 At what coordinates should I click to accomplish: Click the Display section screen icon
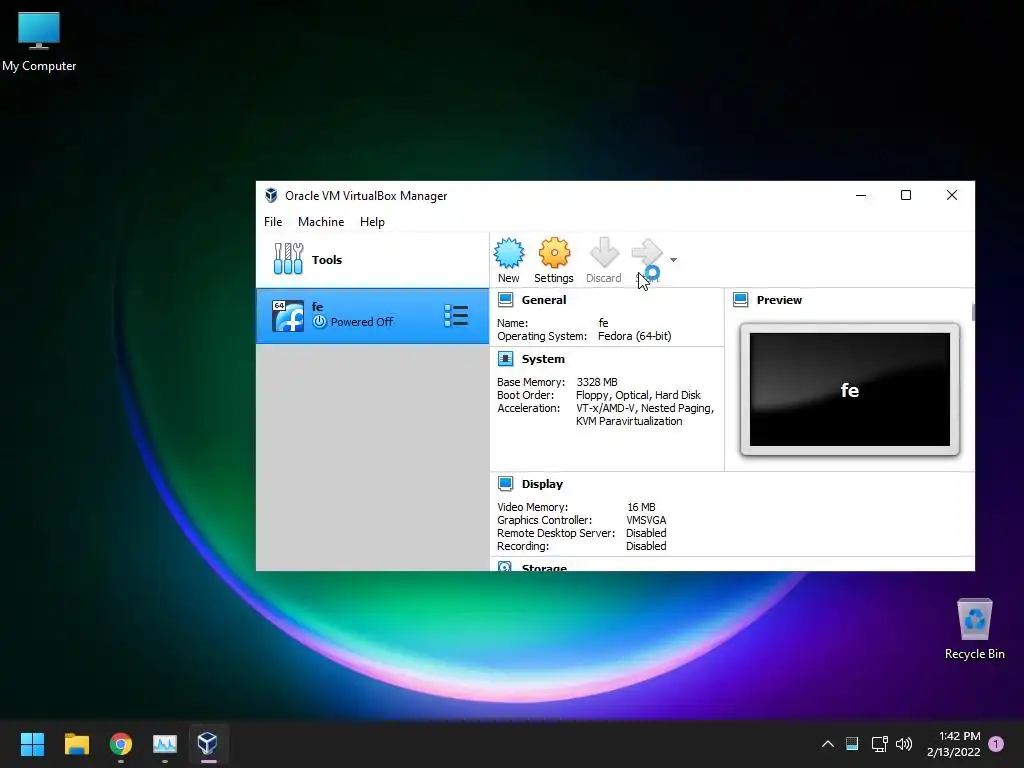[x=505, y=483]
